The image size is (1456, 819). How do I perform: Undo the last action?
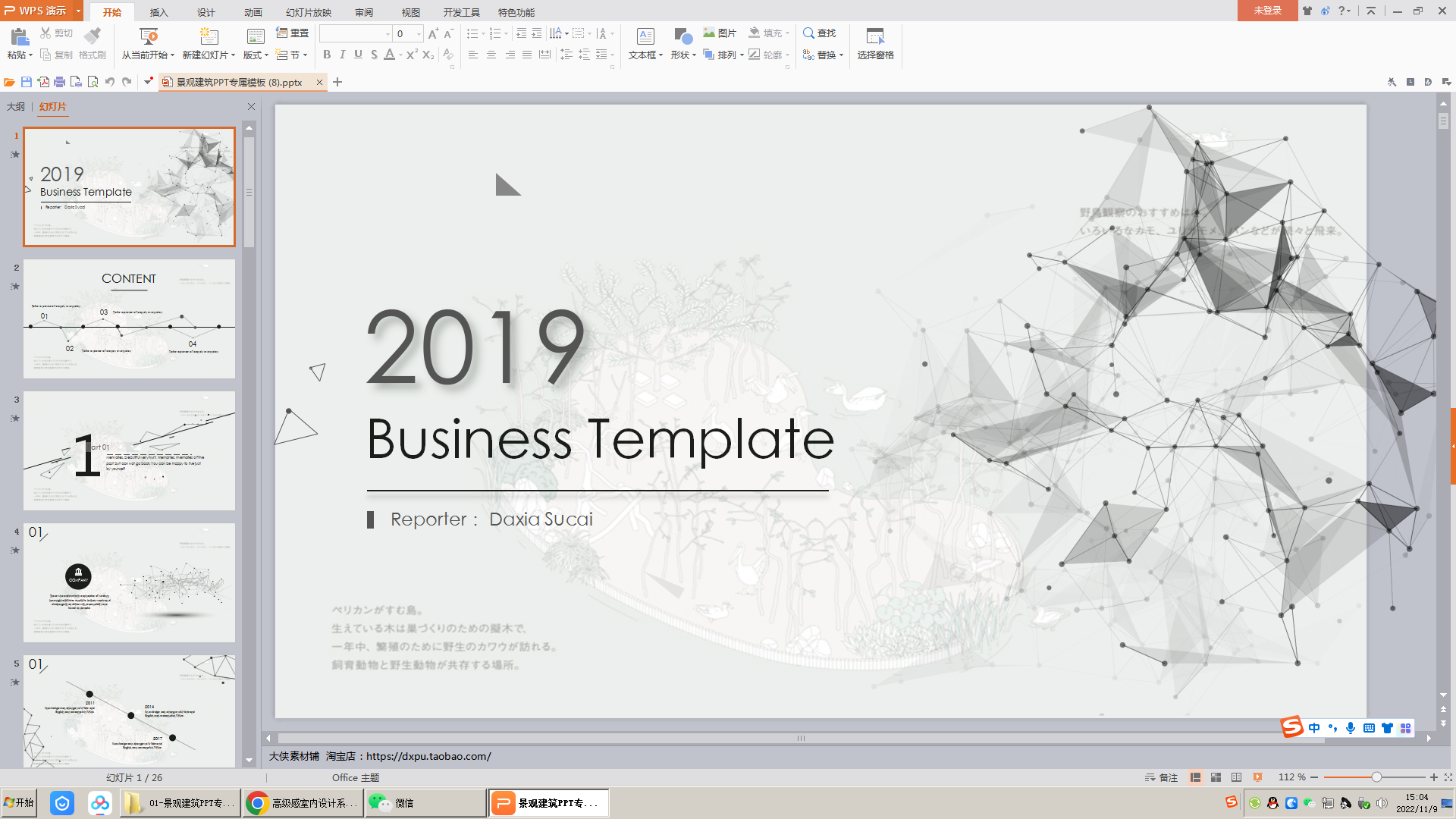109,82
